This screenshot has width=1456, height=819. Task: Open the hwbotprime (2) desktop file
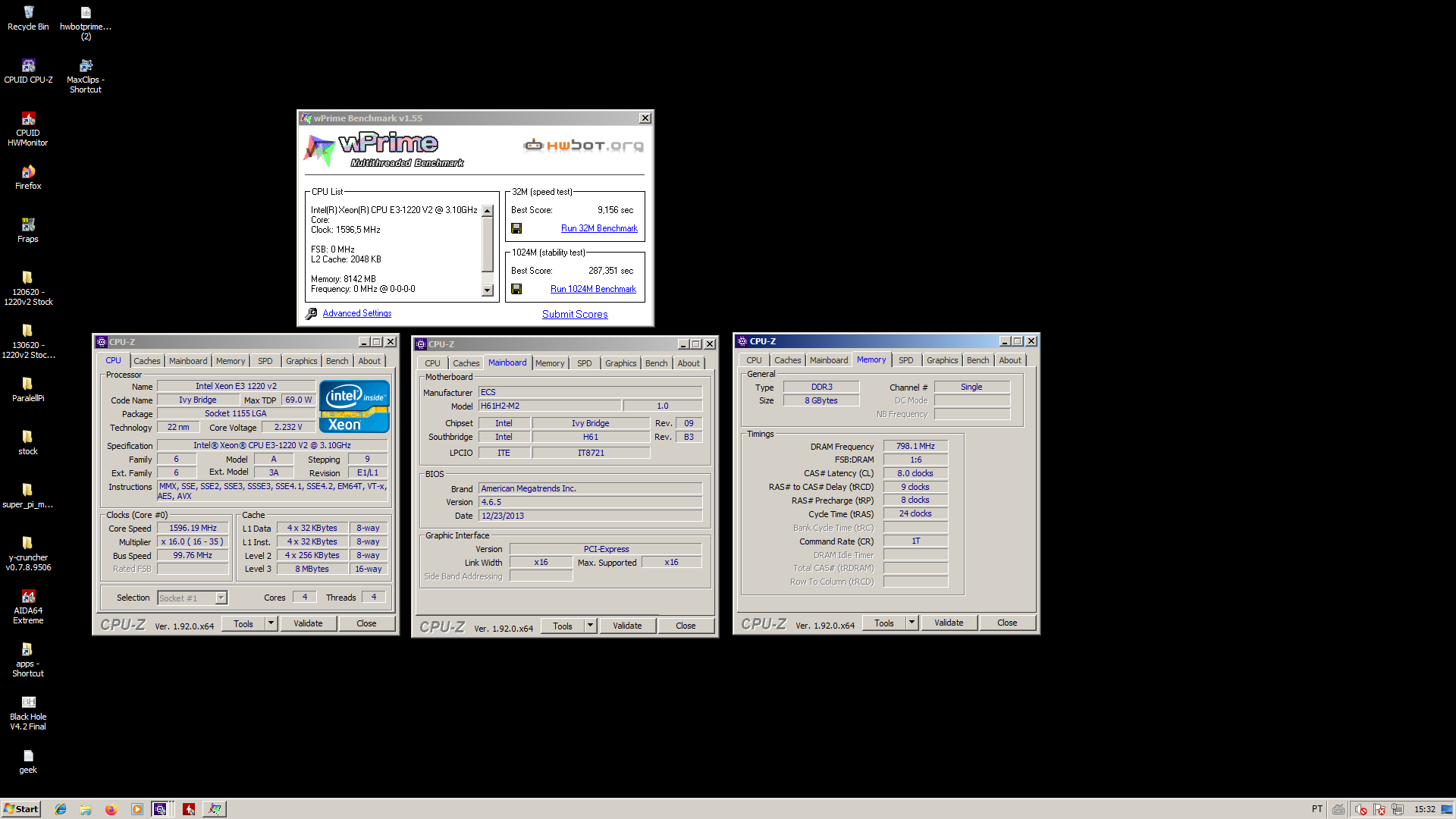click(86, 23)
